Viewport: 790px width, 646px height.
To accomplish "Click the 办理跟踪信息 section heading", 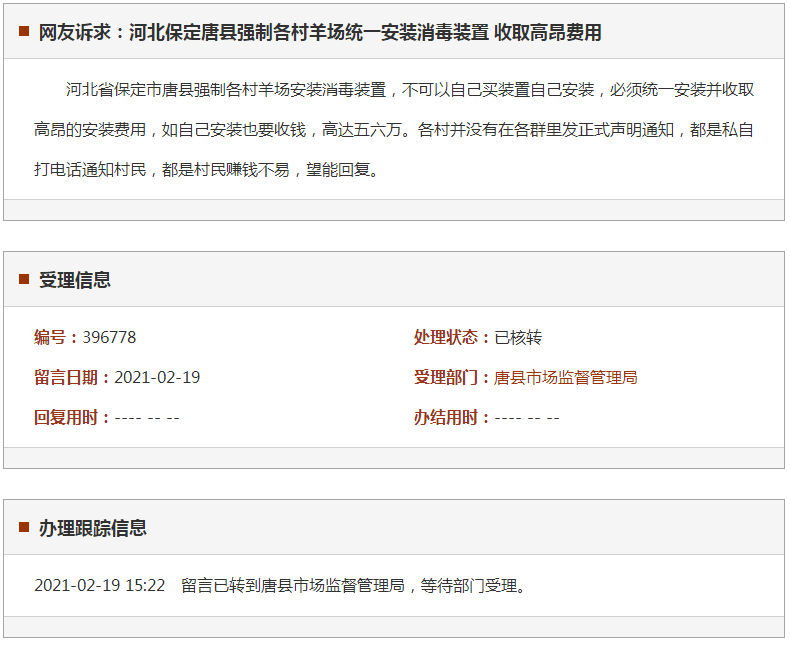I will click(93, 528).
